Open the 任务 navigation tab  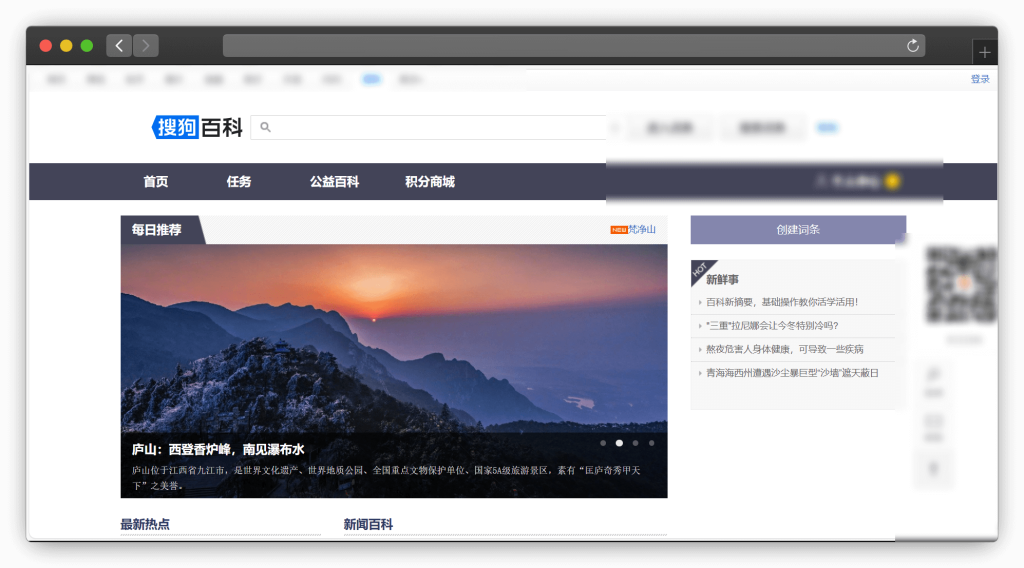coord(238,181)
